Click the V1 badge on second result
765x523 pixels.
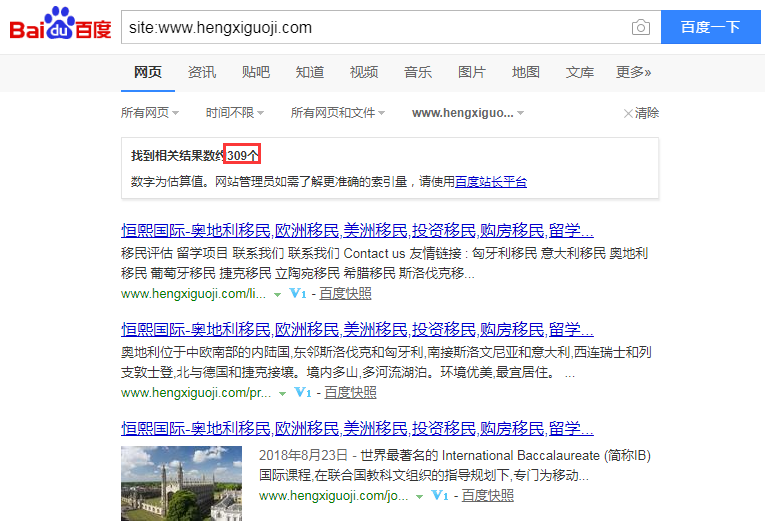coord(303,393)
